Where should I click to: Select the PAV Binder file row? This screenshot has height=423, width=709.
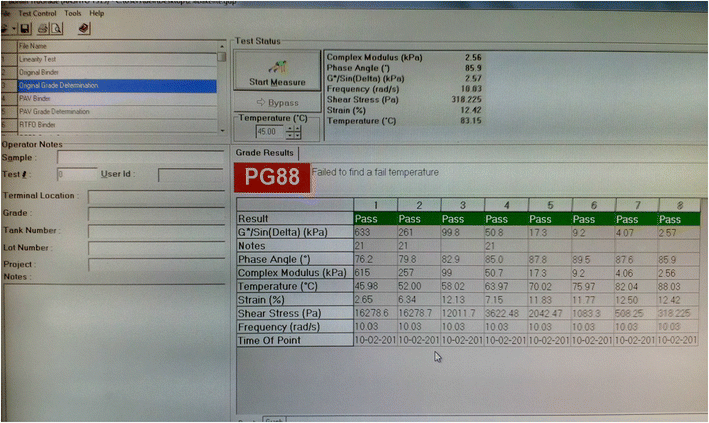(x=117, y=99)
